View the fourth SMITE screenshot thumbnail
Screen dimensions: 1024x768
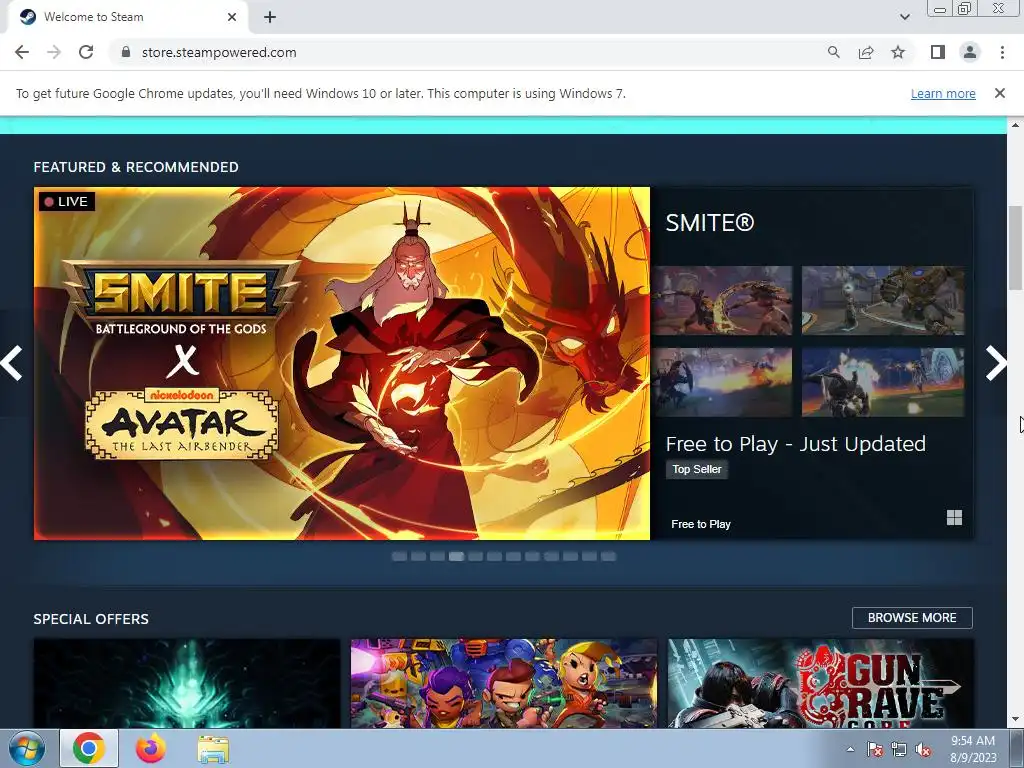point(882,382)
